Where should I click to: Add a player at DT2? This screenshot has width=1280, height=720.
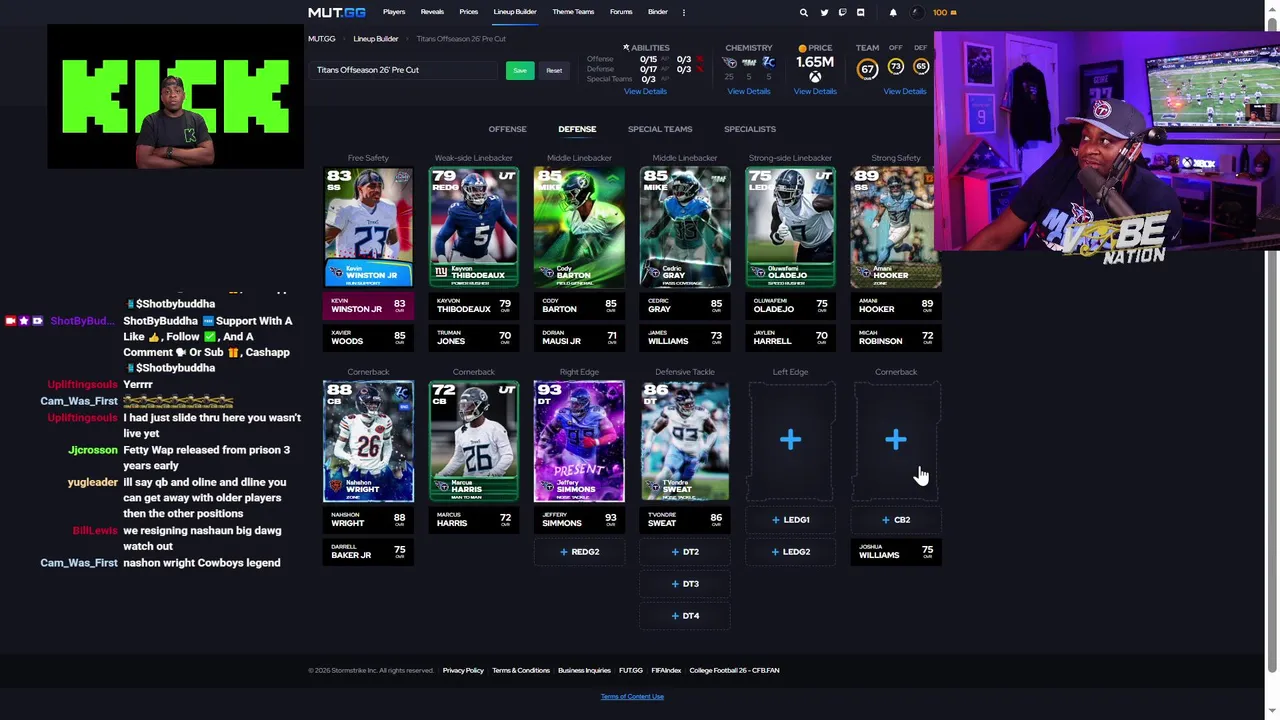pos(684,552)
